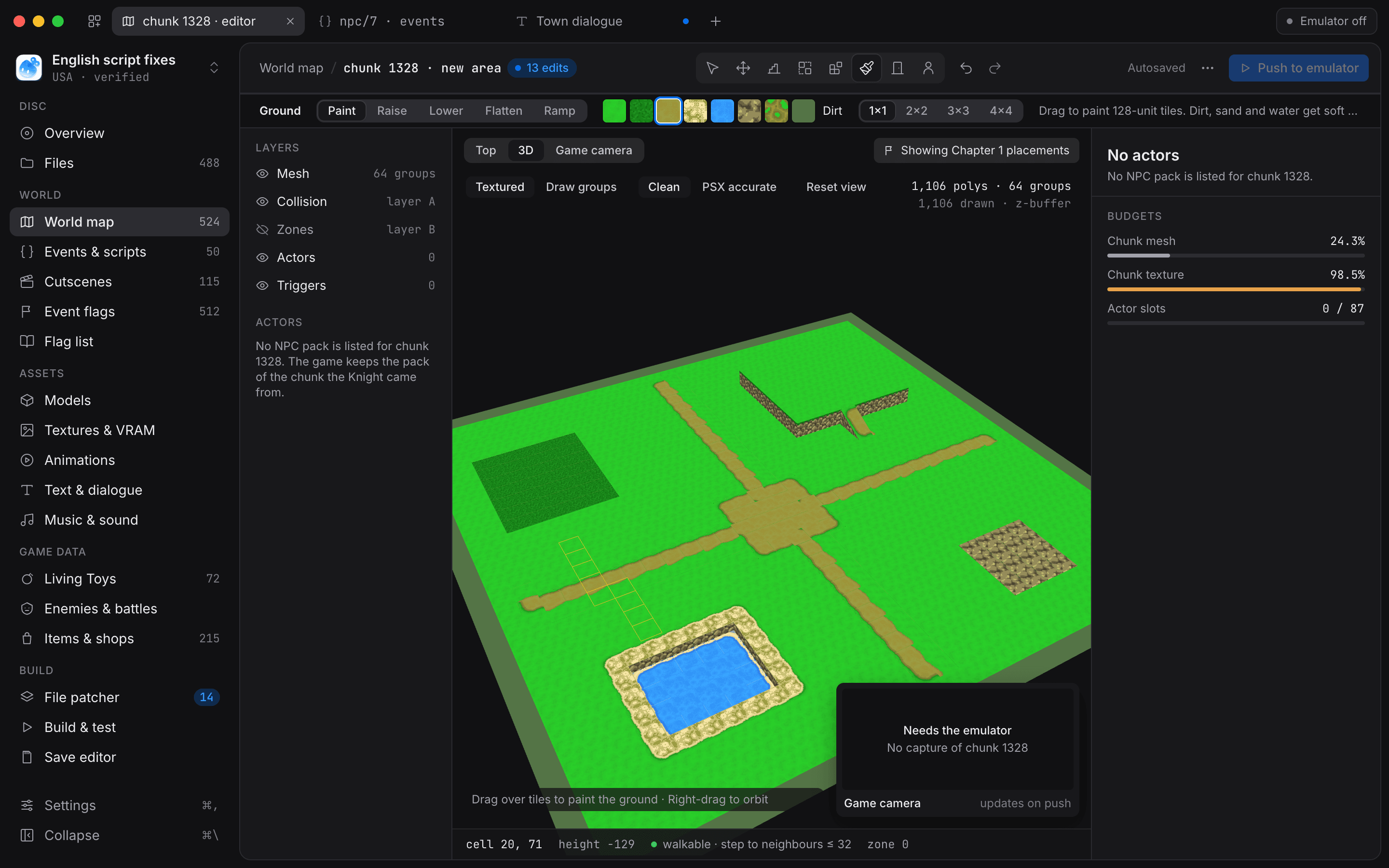
Task: Open the three-dot more options menu
Action: pyautogui.click(x=1208, y=68)
